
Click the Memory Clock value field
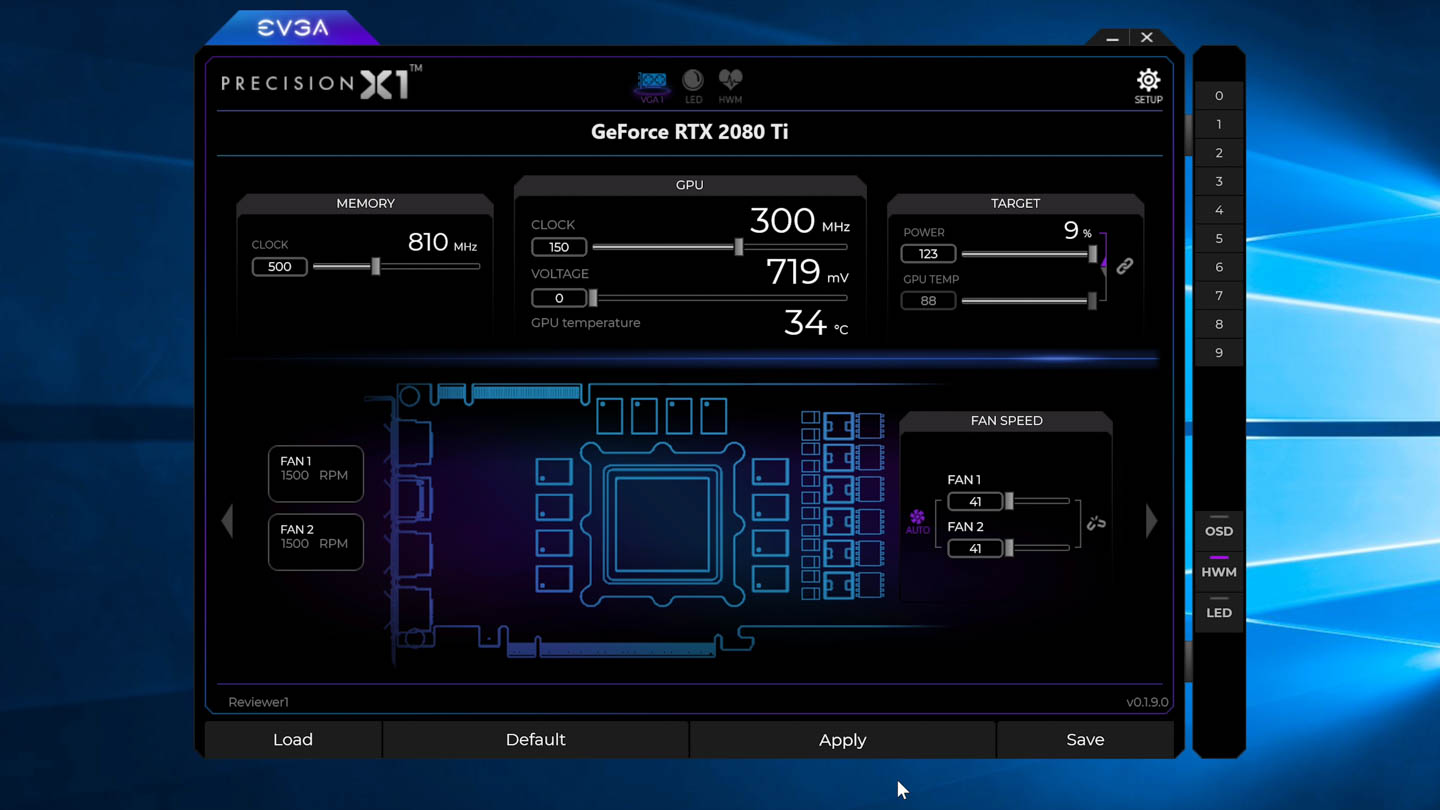pos(280,267)
